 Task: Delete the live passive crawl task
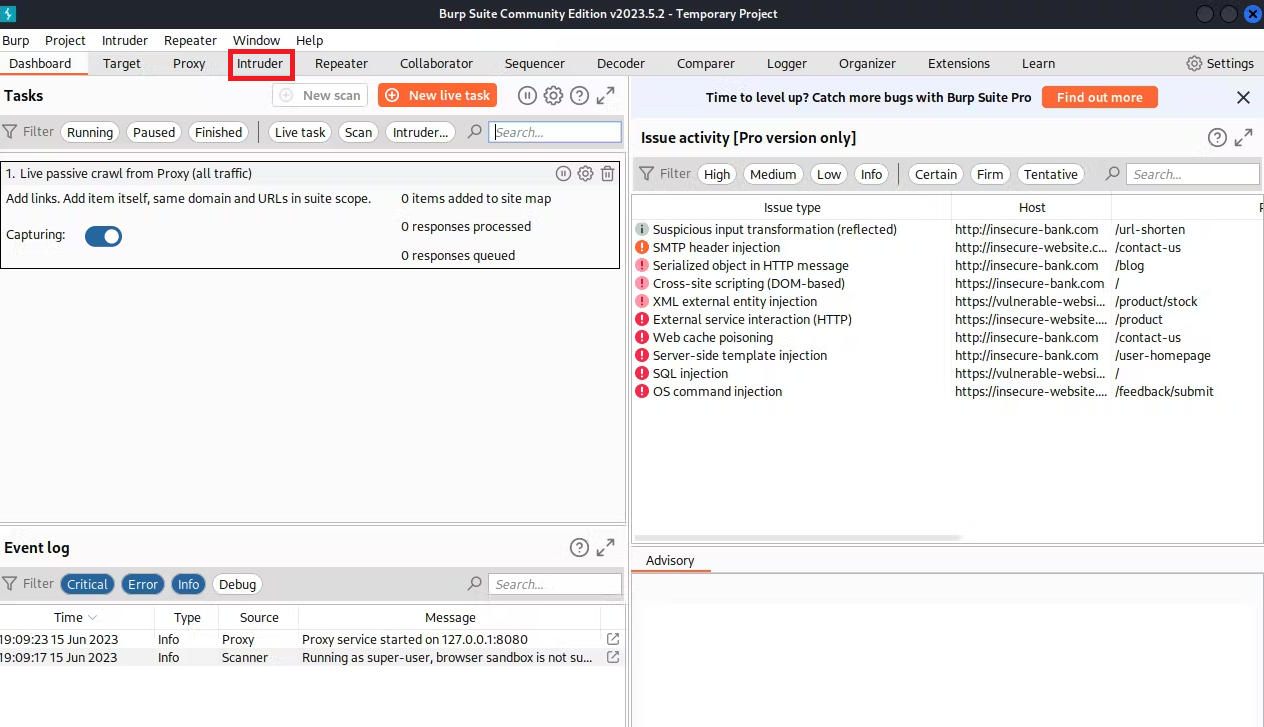(x=607, y=174)
